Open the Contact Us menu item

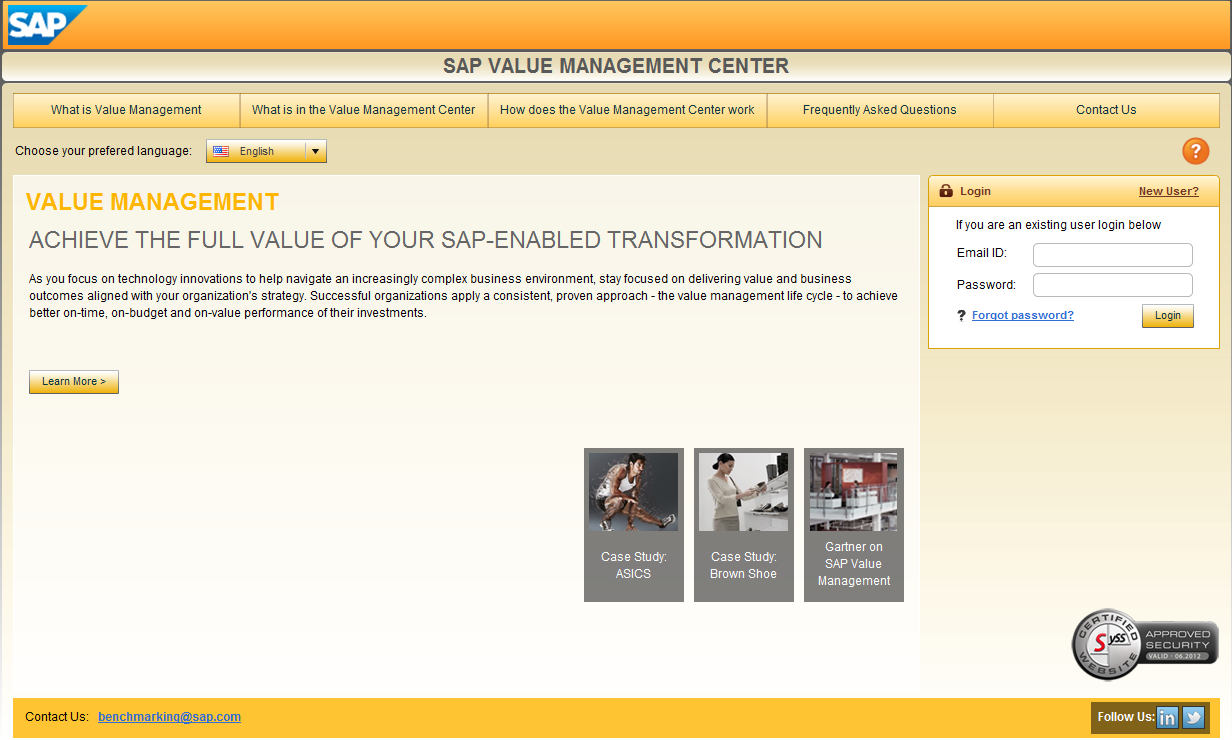click(x=1105, y=110)
